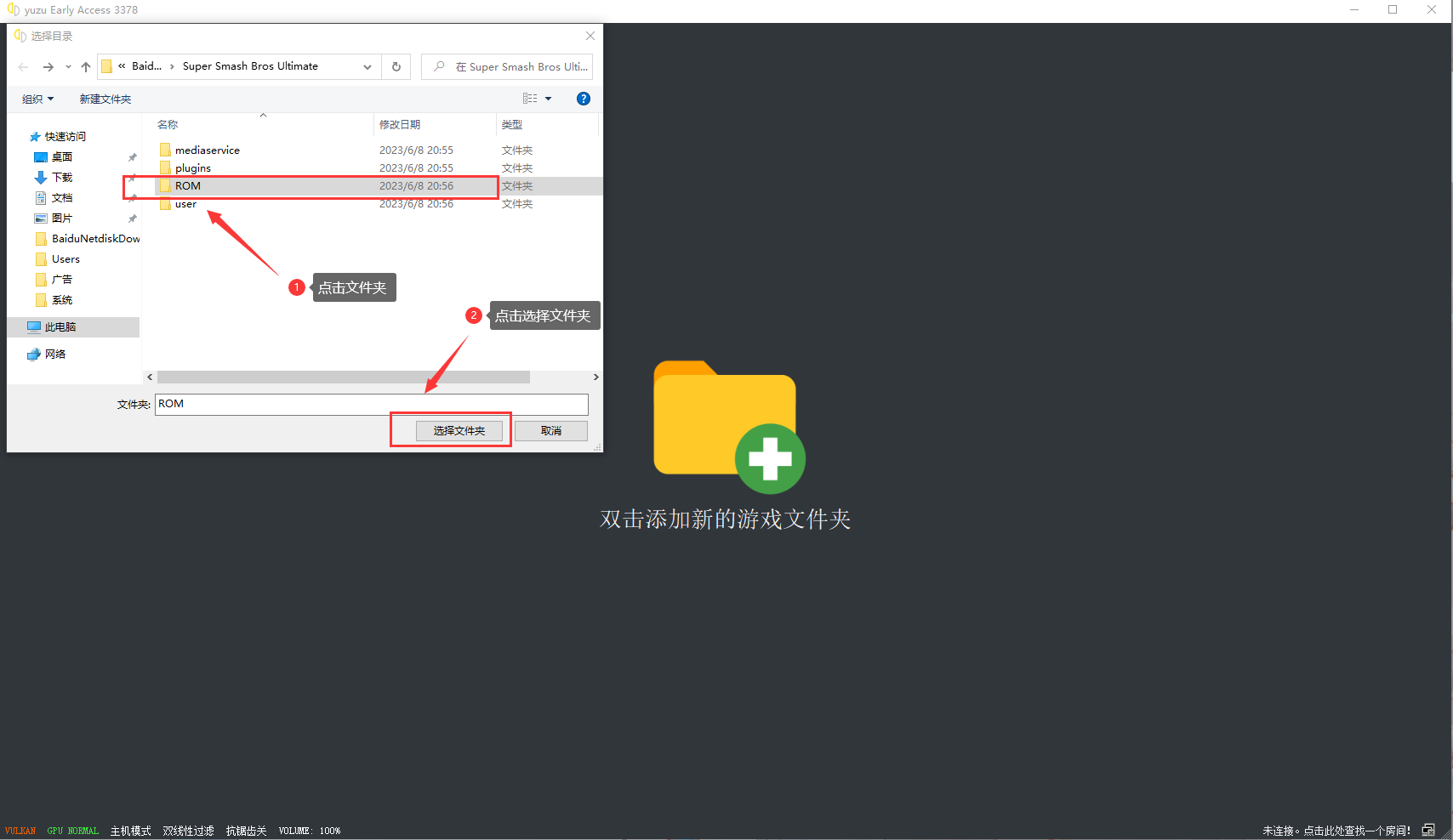This screenshot has width=1453, height=840.
Task: Click 新建文件夹 to create folder
Action: click(105, 99)
